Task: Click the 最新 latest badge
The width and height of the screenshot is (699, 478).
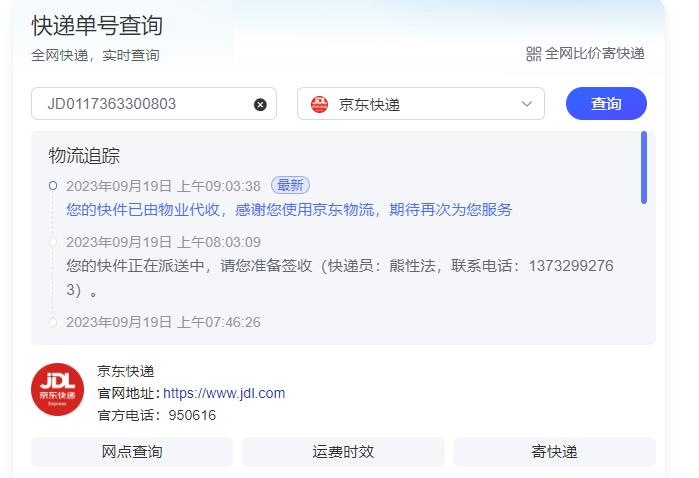Action: 290,185
